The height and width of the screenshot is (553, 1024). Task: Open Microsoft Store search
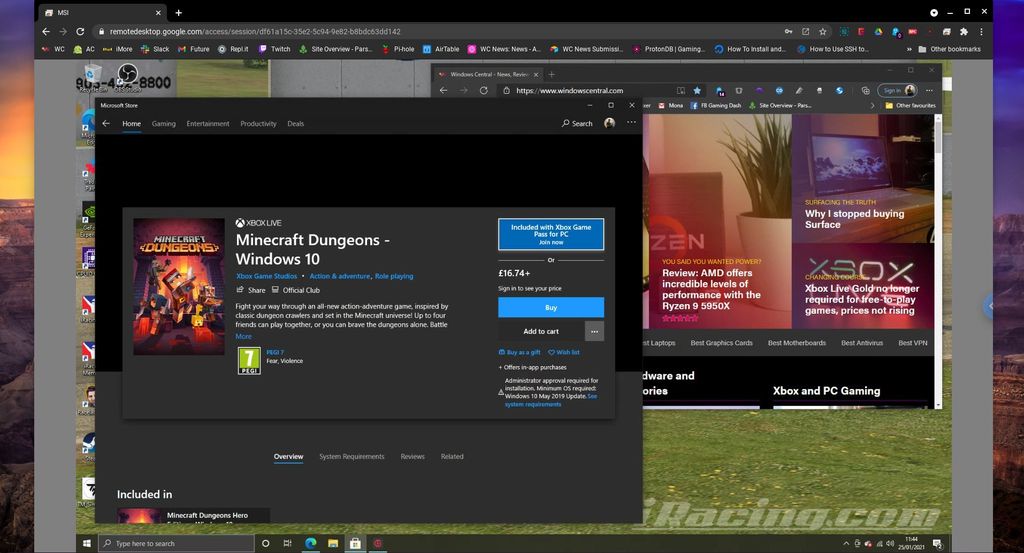[x=577, y=123]
